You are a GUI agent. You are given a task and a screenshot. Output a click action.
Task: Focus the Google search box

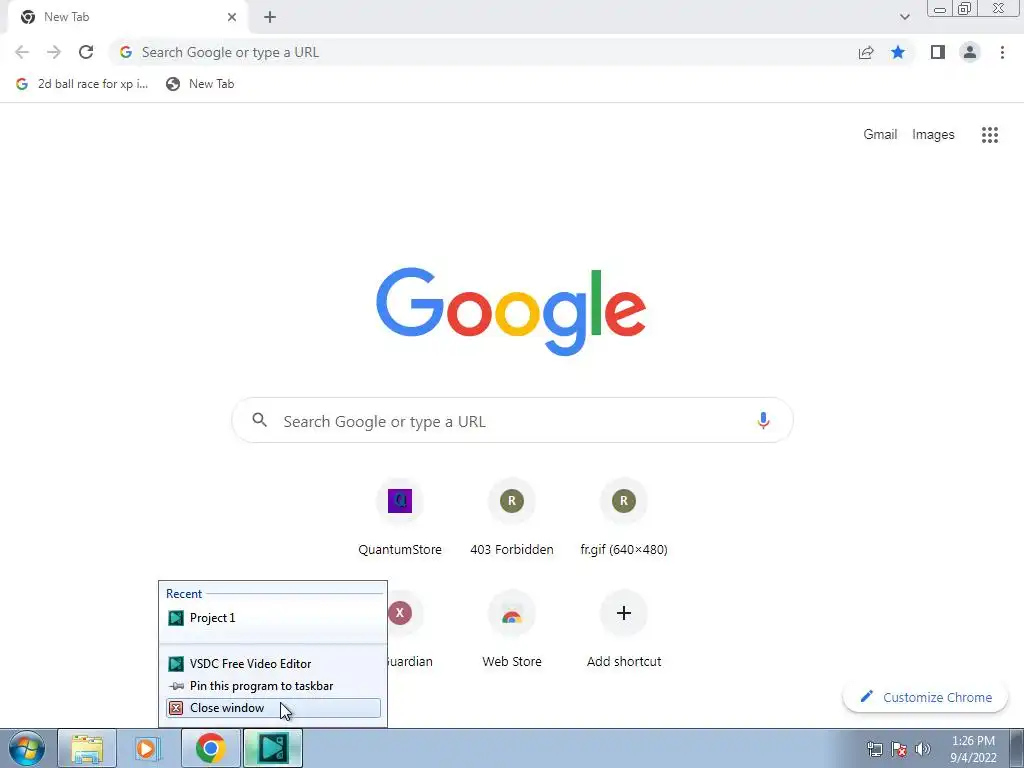[x=512, y=421]
